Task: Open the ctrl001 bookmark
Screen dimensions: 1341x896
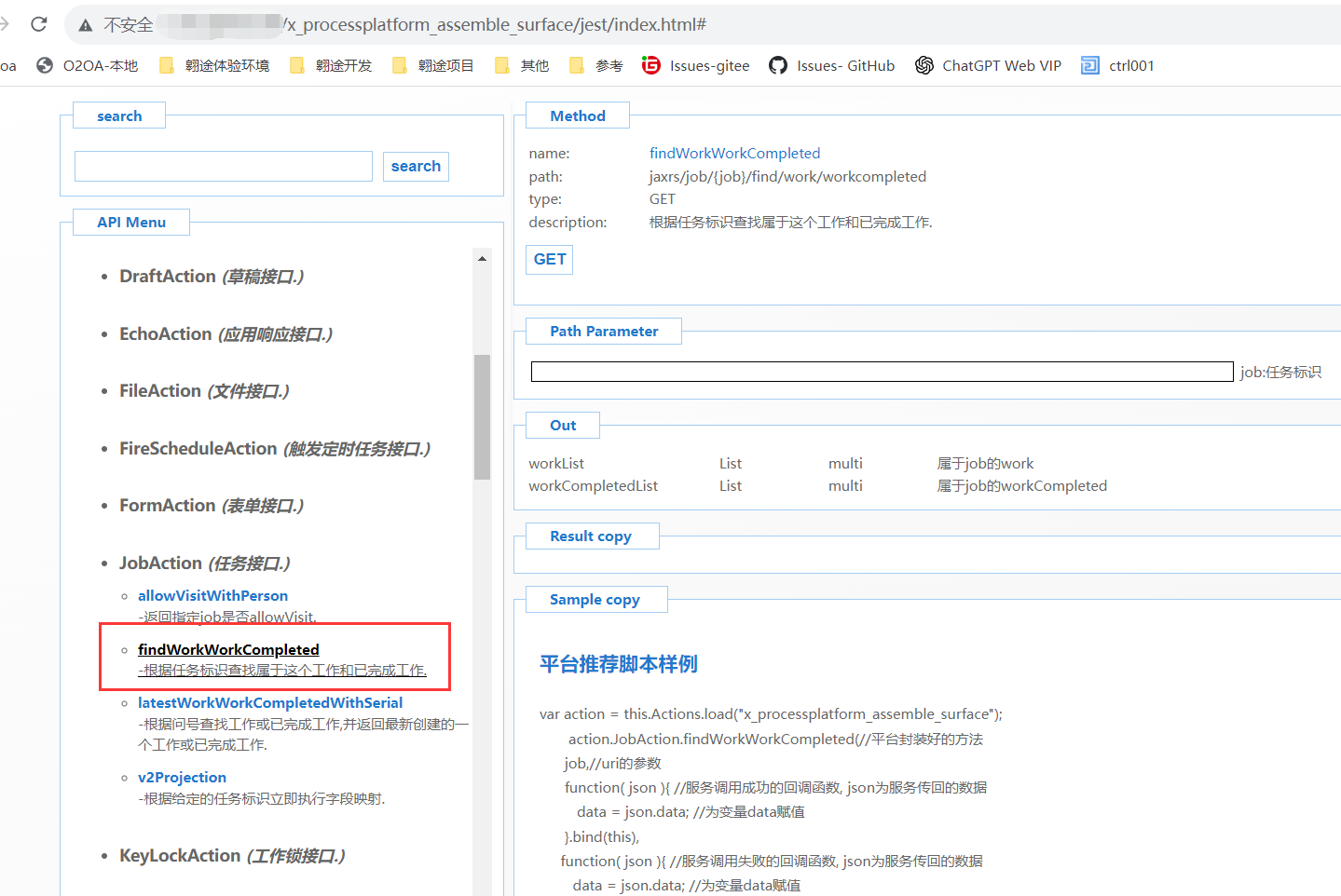Action: point(1118,65)
